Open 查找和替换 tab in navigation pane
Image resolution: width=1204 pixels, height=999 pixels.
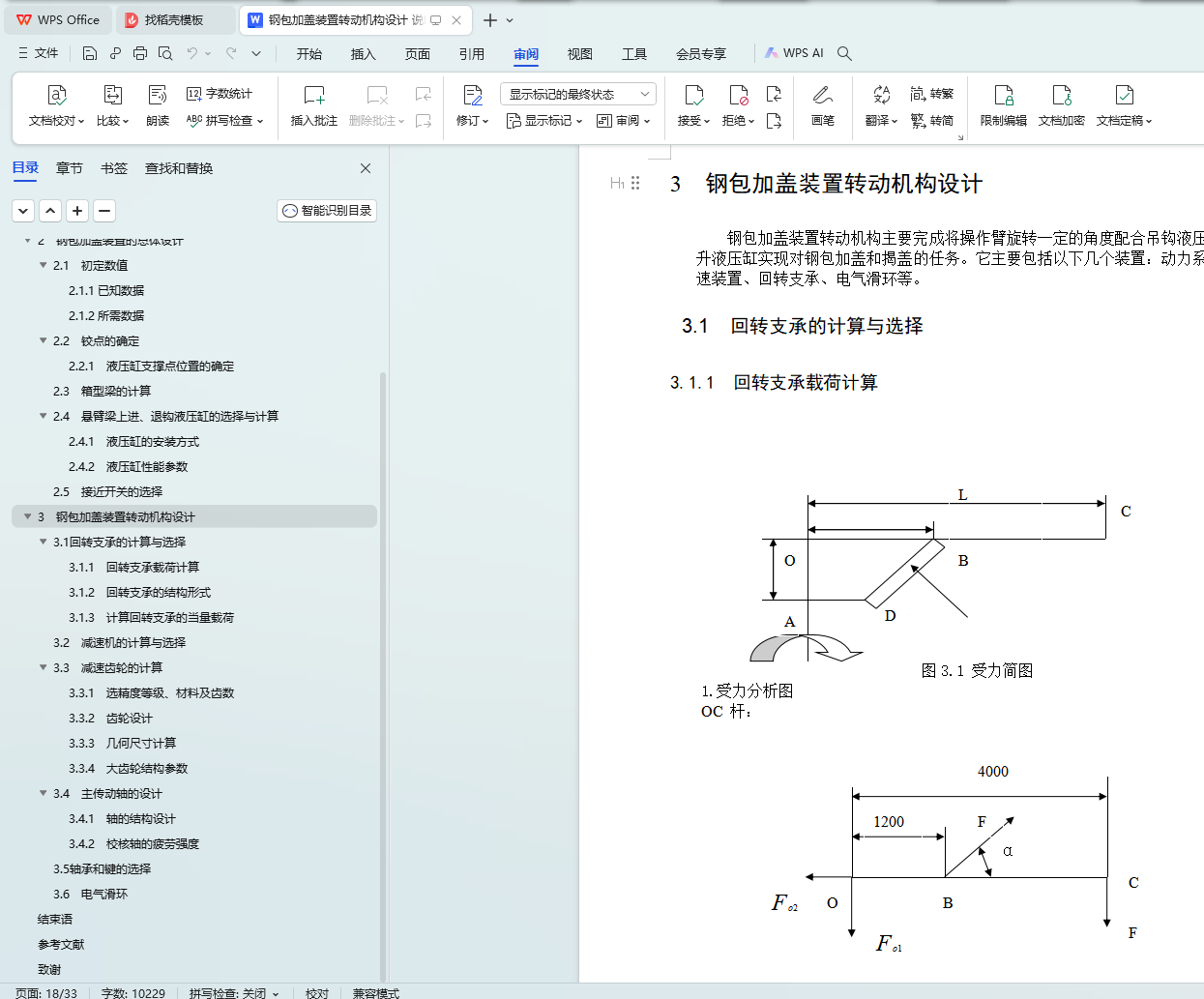point(179,168)
